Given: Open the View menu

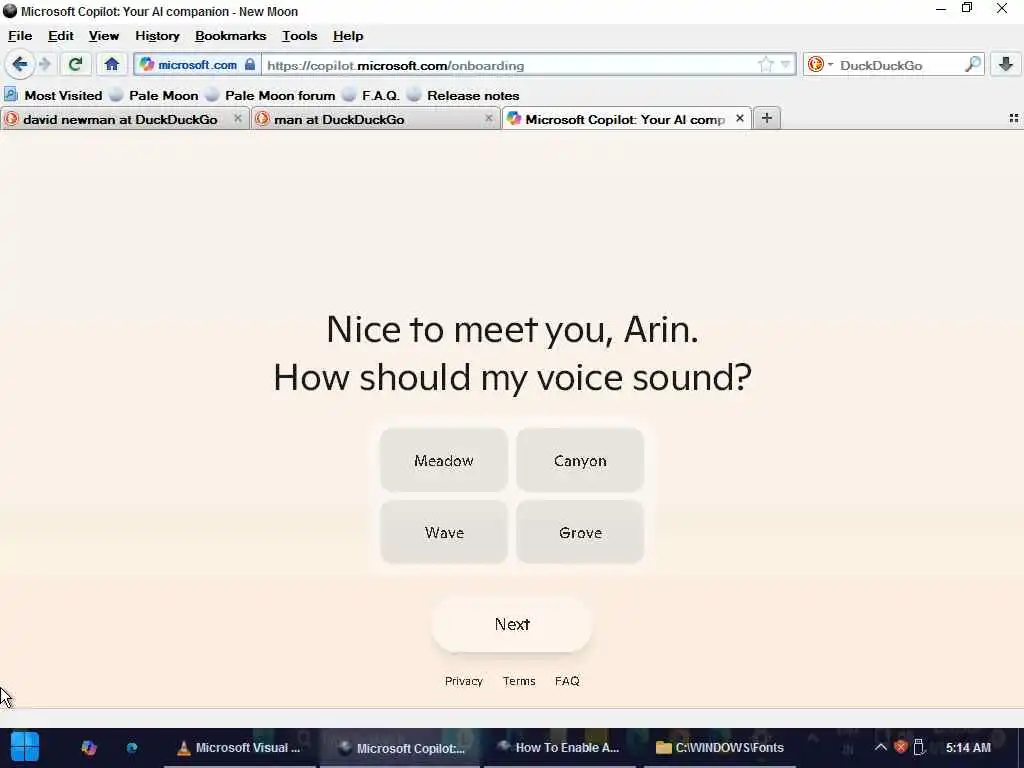Looking at the screenshot, I should (104, 36).
